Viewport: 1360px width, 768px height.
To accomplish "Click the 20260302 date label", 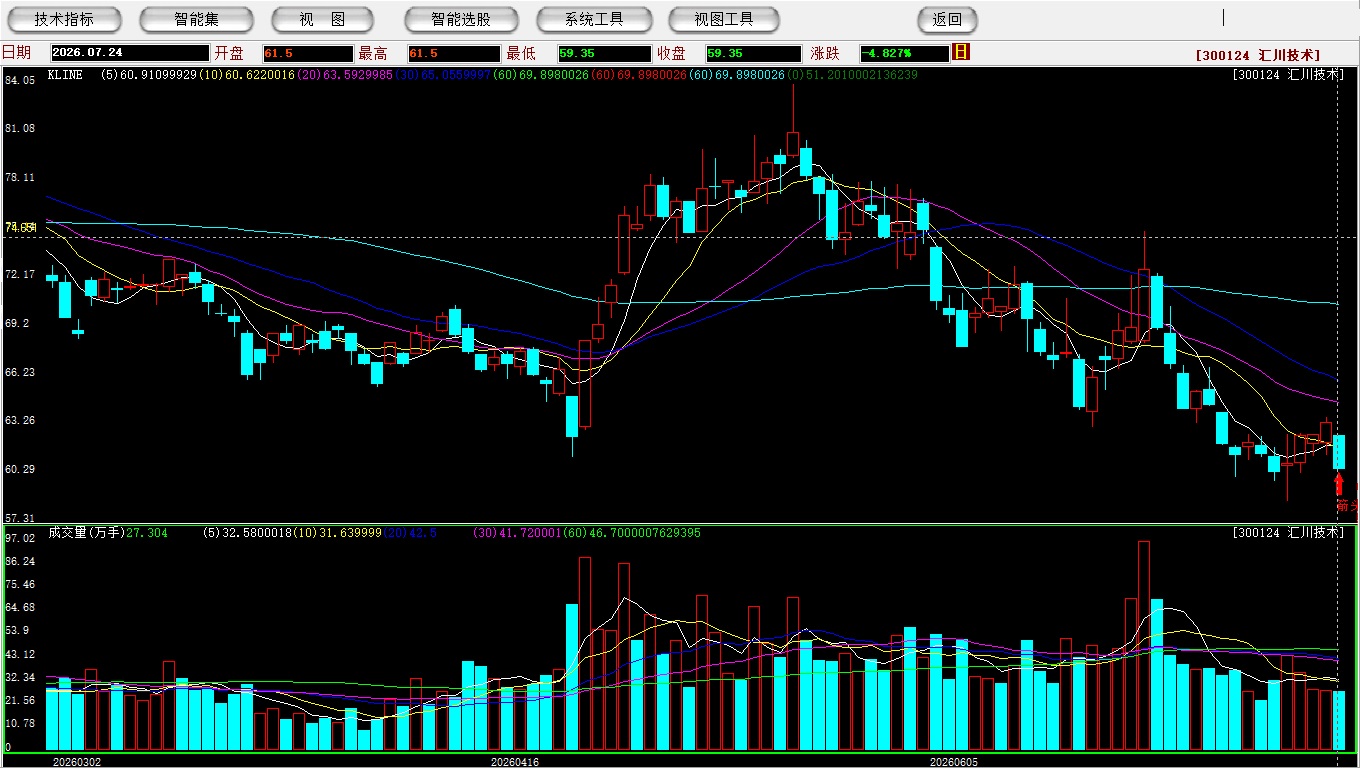I will pos(76,762).
